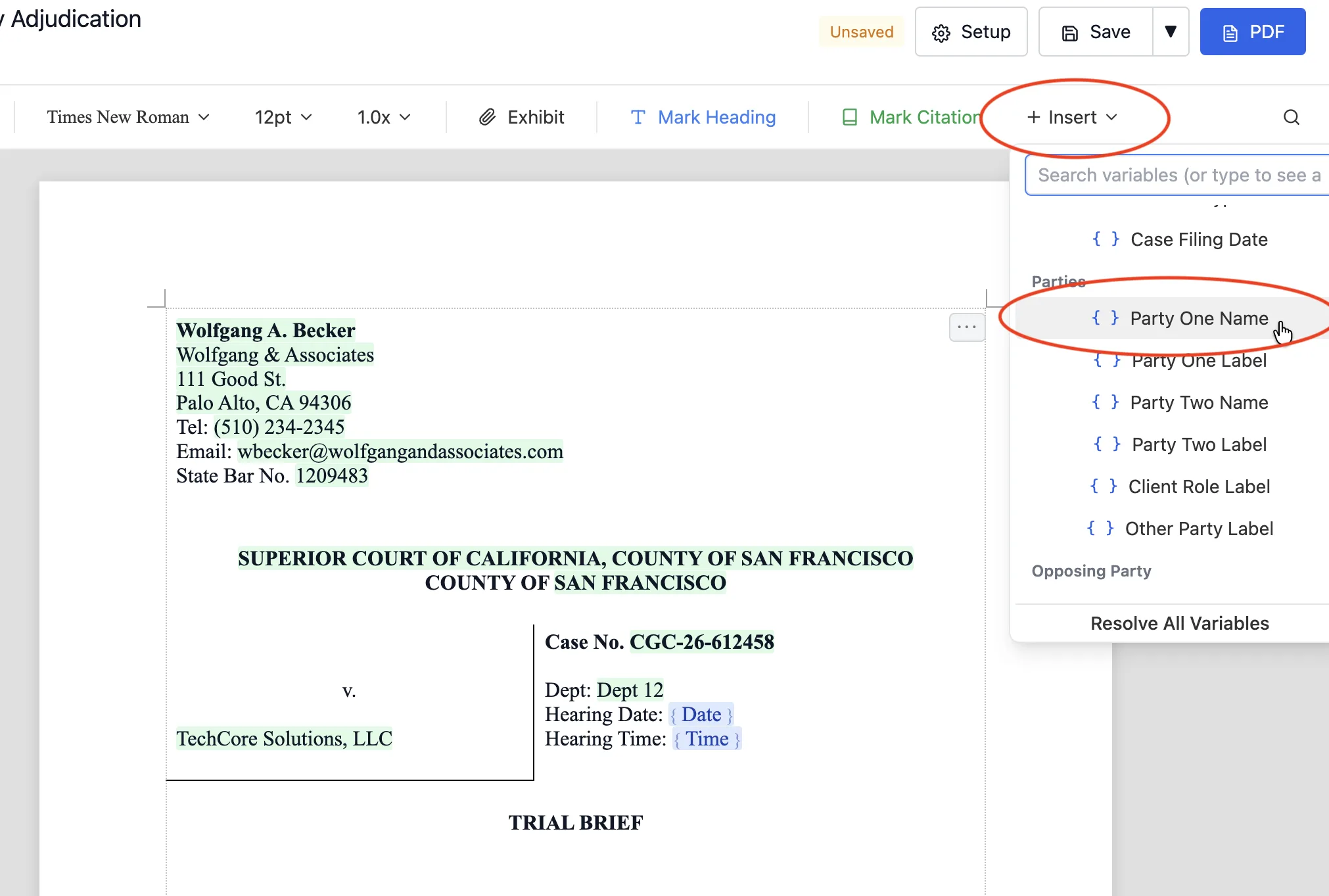Insert the Other Party Label variable
1329x896 pixels.
click(1180, 529)
